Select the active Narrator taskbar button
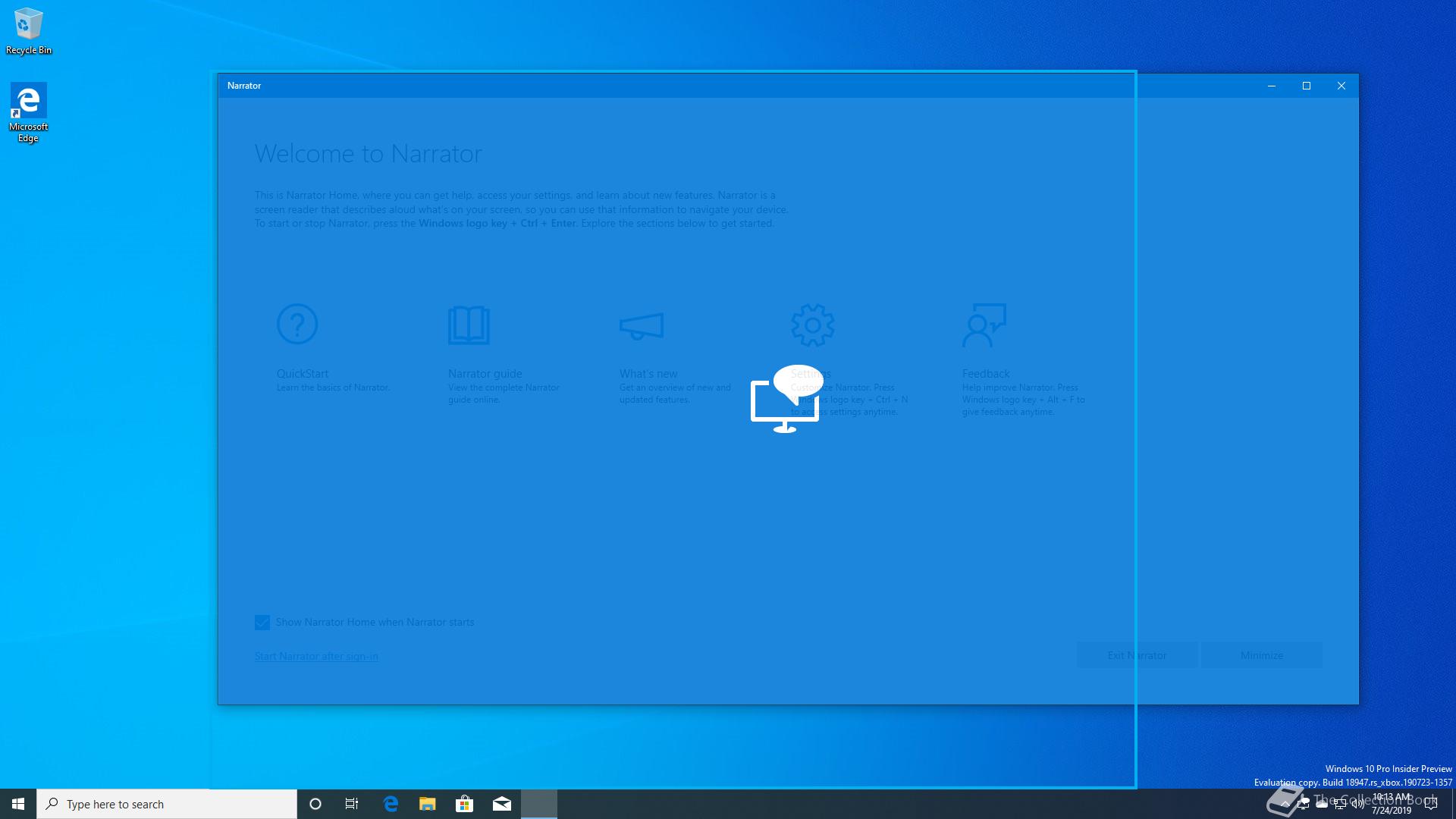 539,804
